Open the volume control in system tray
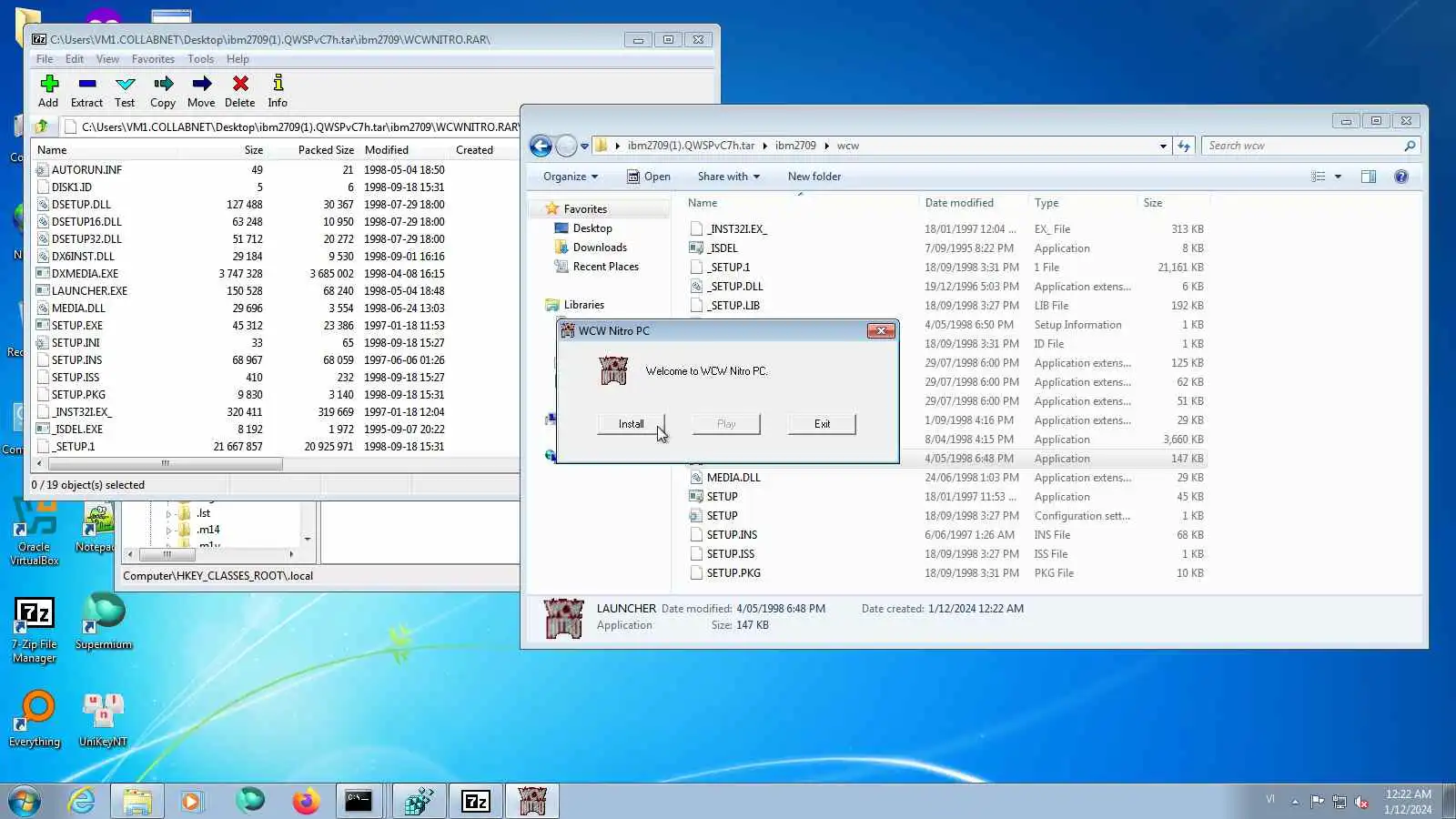This screenshot has height=819, width=1456. point(1362,802)
